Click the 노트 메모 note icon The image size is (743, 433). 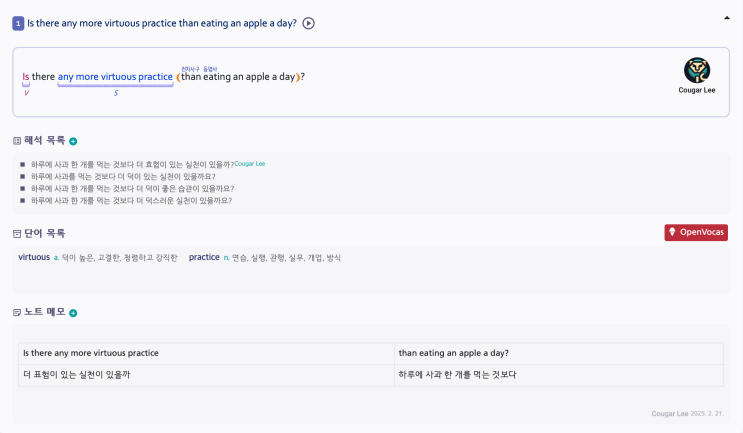17,313
